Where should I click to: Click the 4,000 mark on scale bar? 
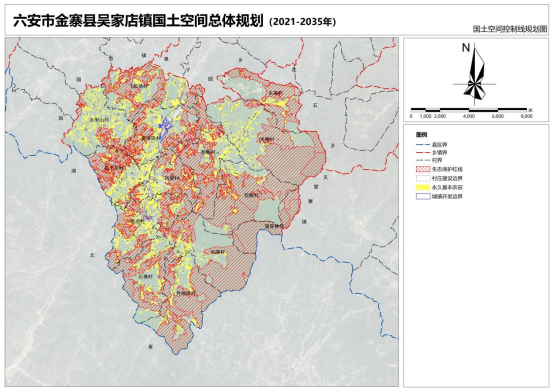tap(469, 116)
